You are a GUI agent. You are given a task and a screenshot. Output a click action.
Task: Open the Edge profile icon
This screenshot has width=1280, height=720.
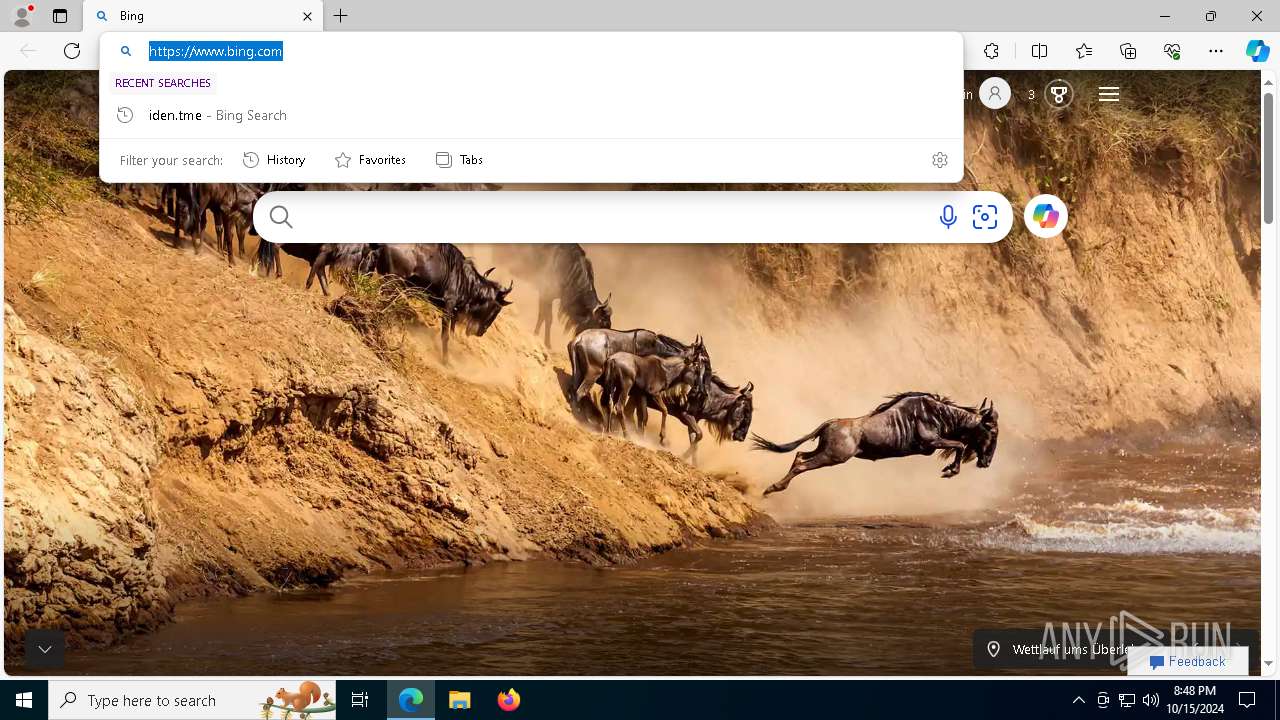(x=21, y=16)
